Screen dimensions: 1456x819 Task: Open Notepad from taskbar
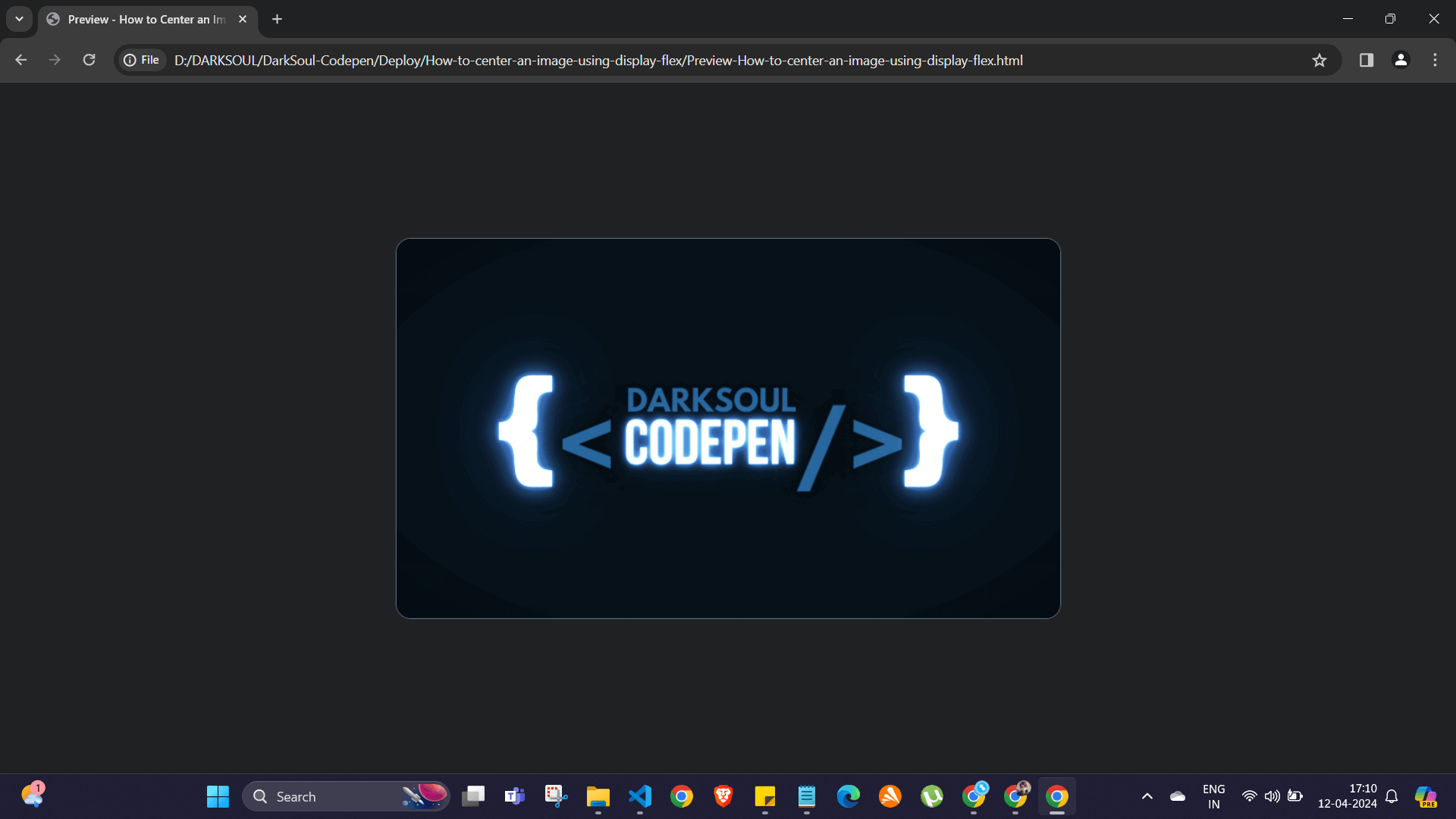[807, 796]
